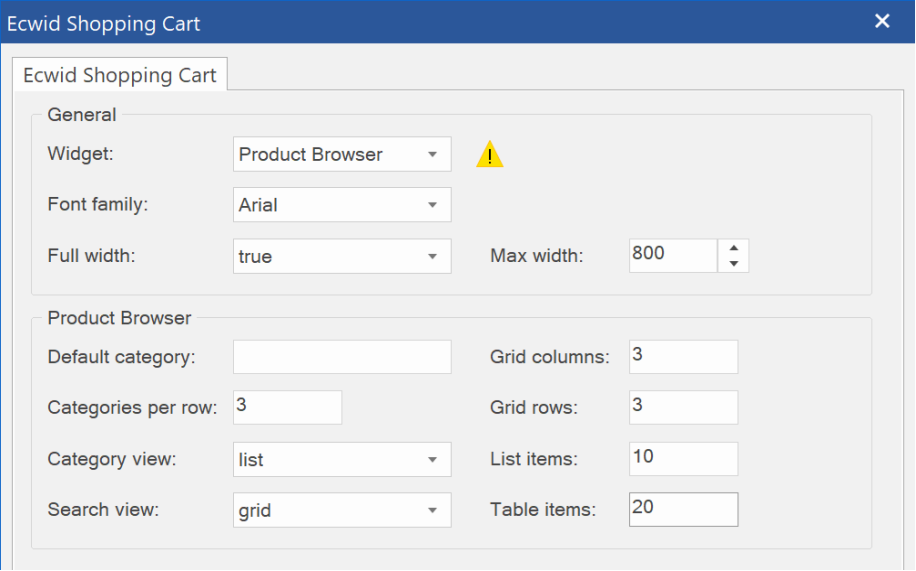Open the Full width dropdown set to true

(x=342, y=256)
